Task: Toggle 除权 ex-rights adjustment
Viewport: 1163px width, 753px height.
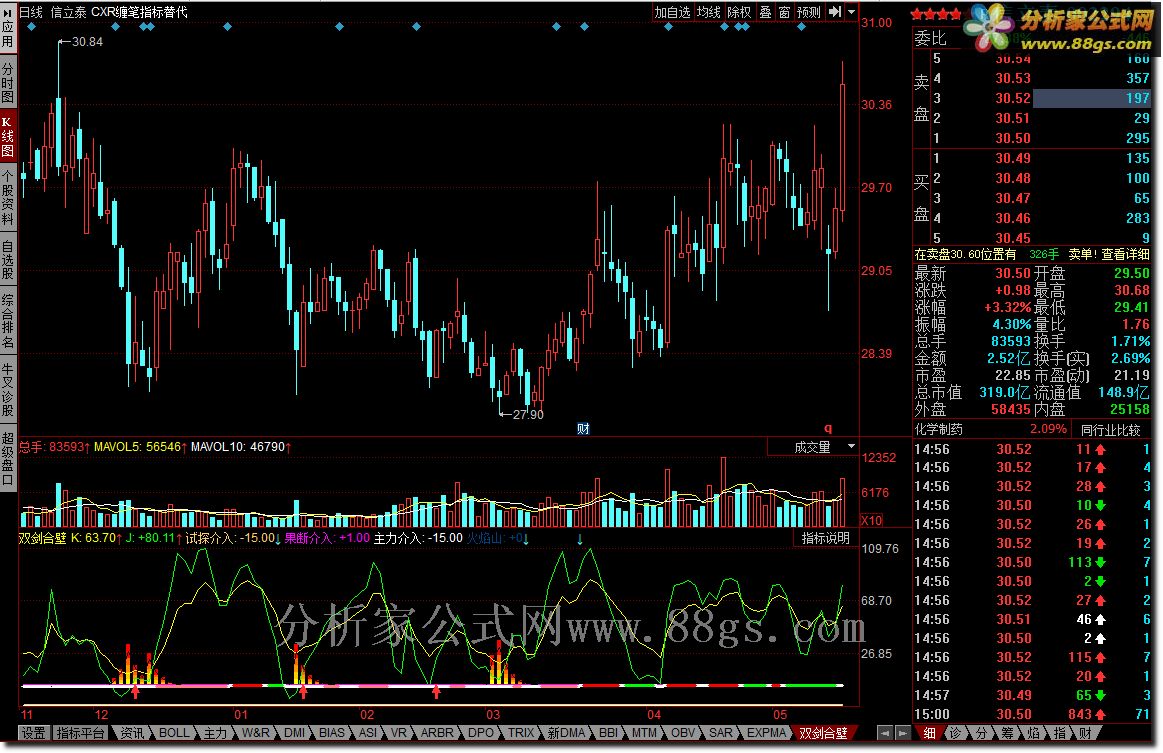Action: 739,12
